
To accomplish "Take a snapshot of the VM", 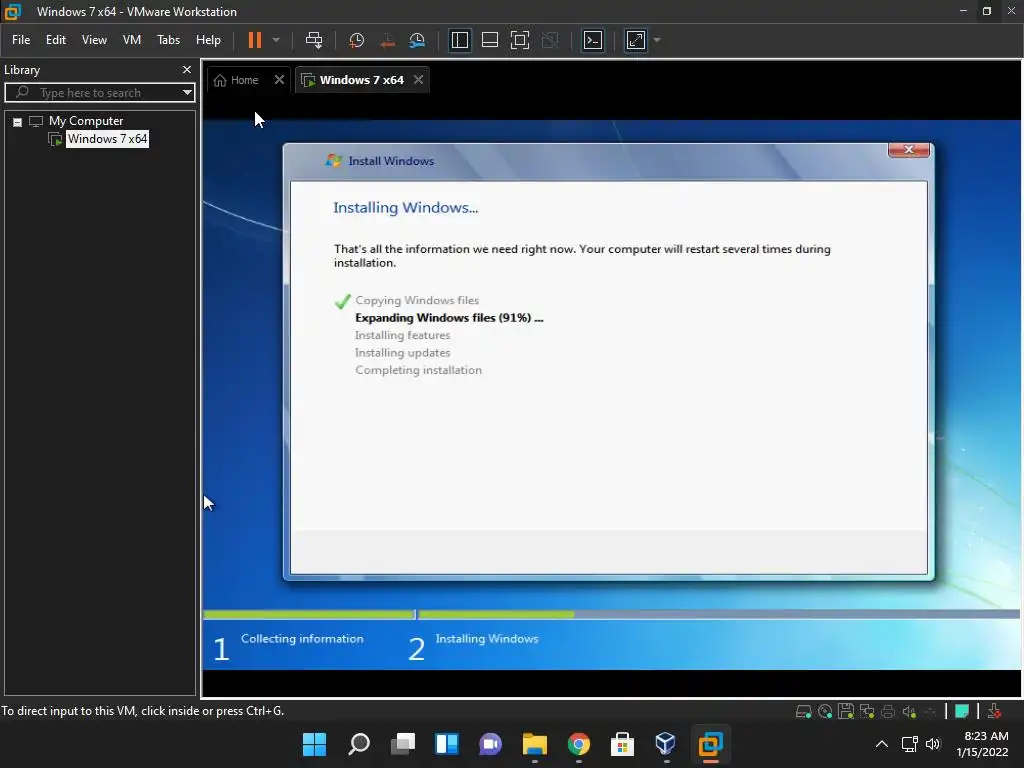I will tap(357, 40).
